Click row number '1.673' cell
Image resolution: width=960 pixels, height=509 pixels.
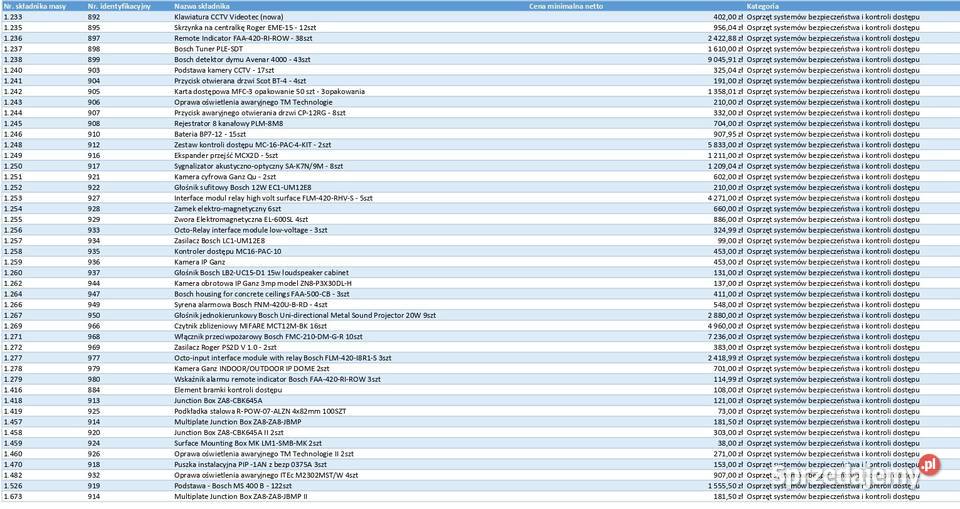coord(13,497)
